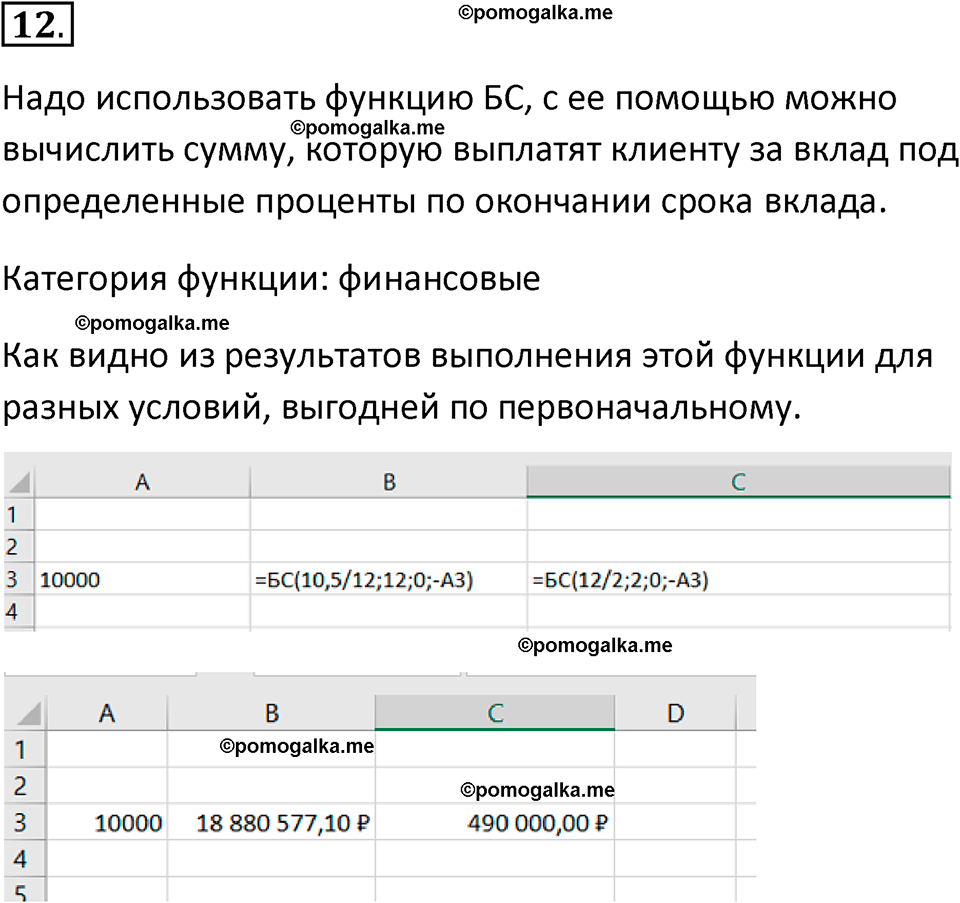Click the boxed task number 12.
The width and height of the screenshot is (960, 903).
38,24
